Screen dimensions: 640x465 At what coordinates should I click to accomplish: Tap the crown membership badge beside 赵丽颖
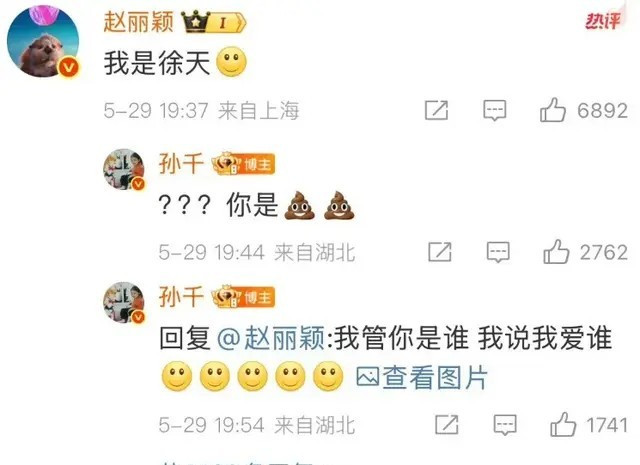[x=213, y=22]
